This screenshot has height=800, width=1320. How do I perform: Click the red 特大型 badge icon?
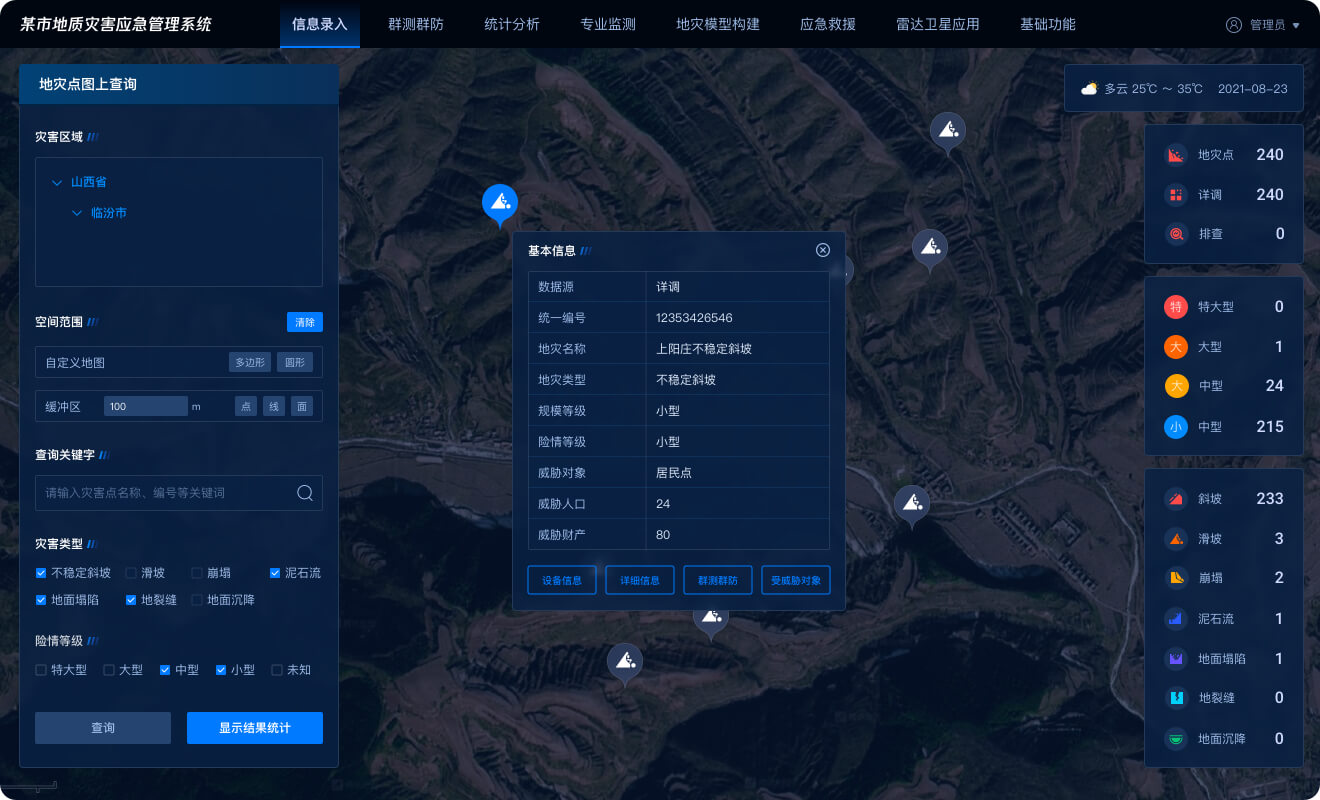[x=1176, y=307]
